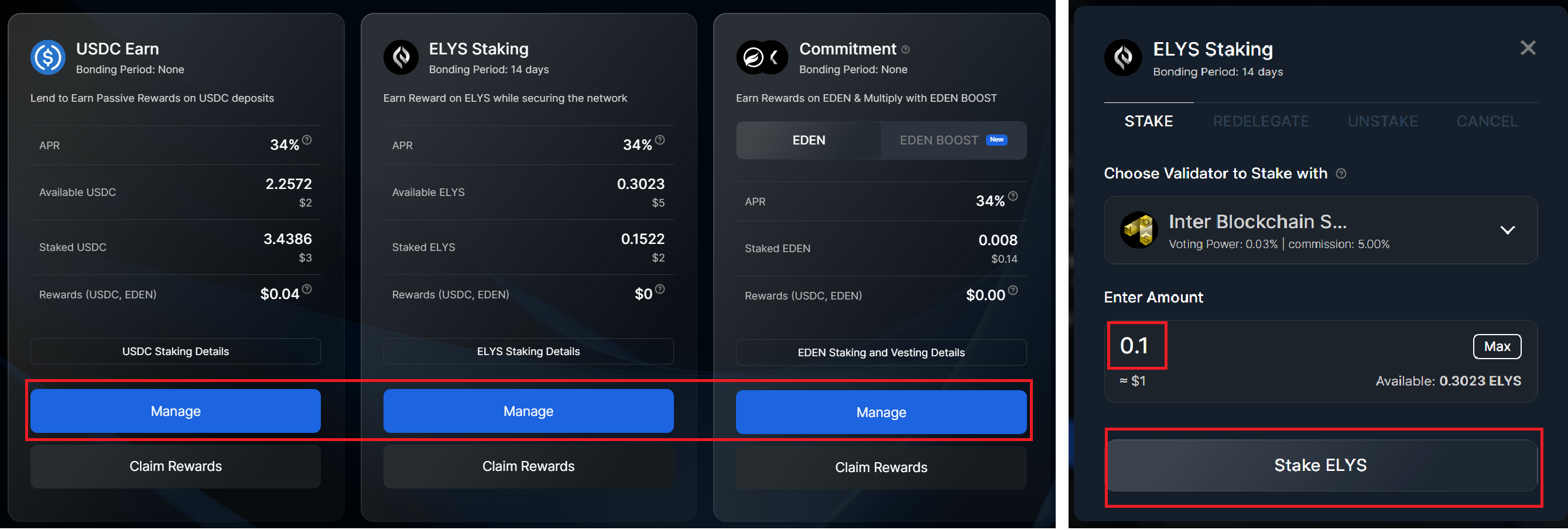This screenshot has height=530, width=1568.
Task: Click the commission: 5.00% text
Action: [x=1338, y=245]
